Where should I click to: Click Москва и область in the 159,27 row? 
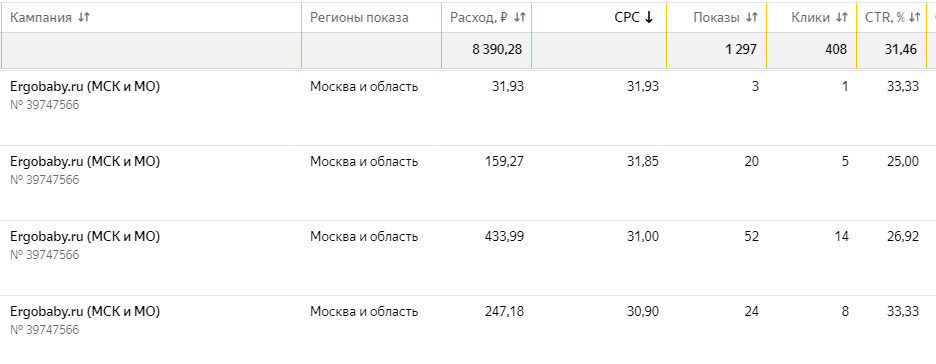click(364, 162)
